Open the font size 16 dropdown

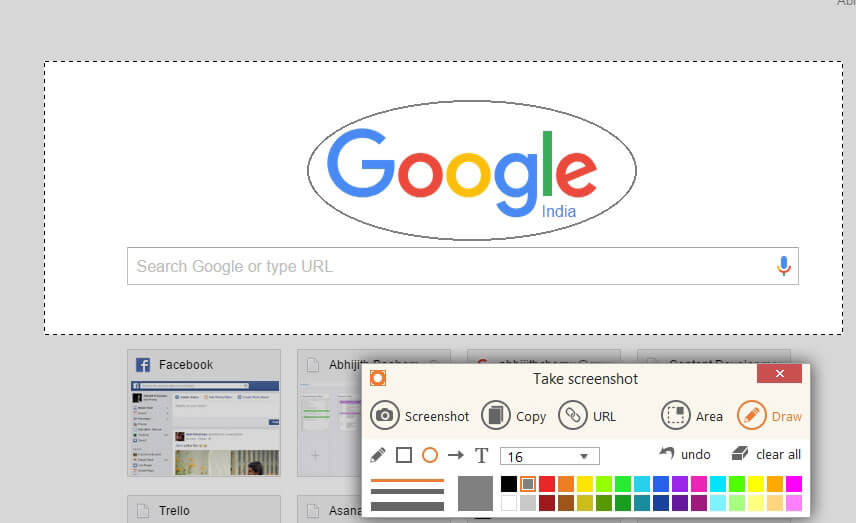coord(550,456)
